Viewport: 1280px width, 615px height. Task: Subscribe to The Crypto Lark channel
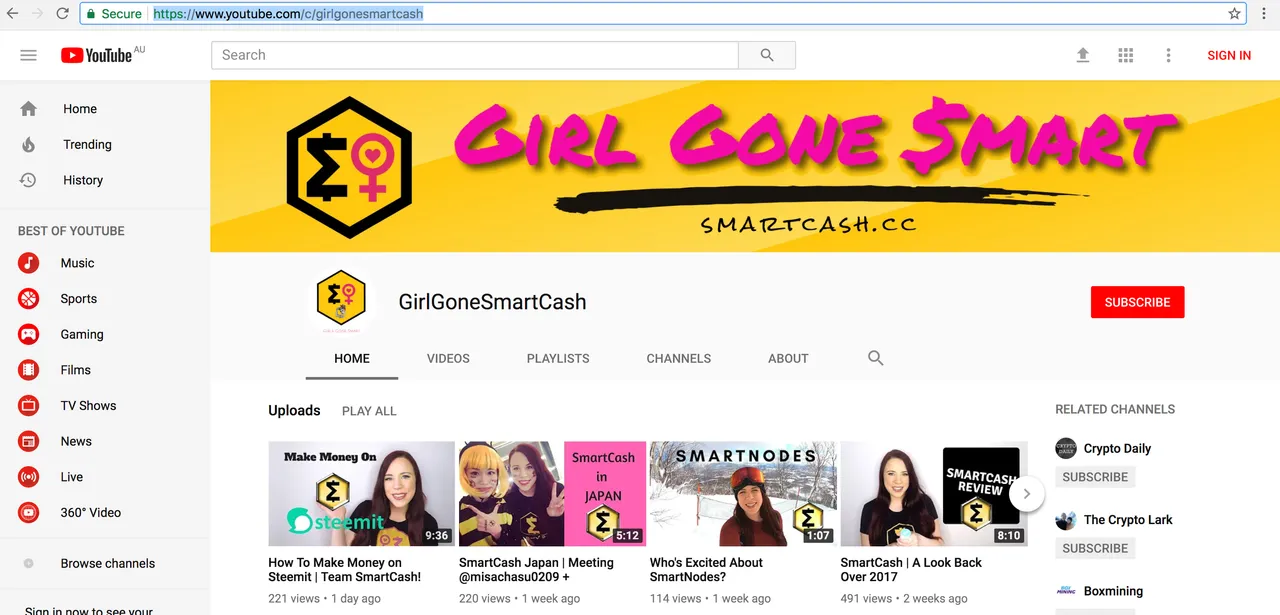point(1095,548)
